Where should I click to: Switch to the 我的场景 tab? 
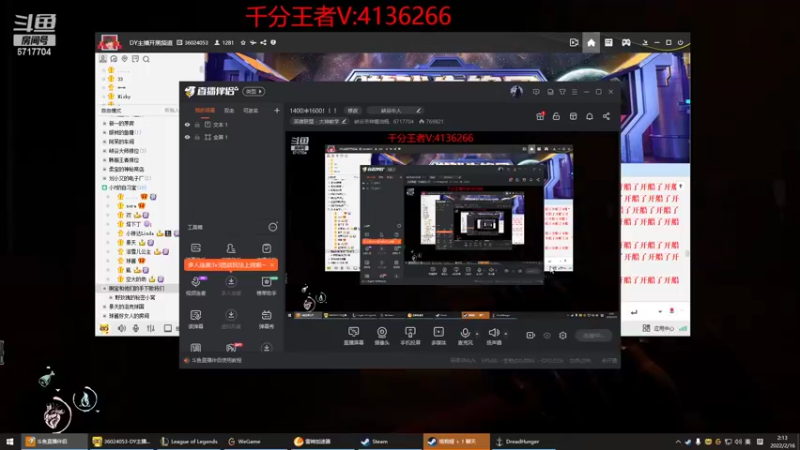click(205, 110)
